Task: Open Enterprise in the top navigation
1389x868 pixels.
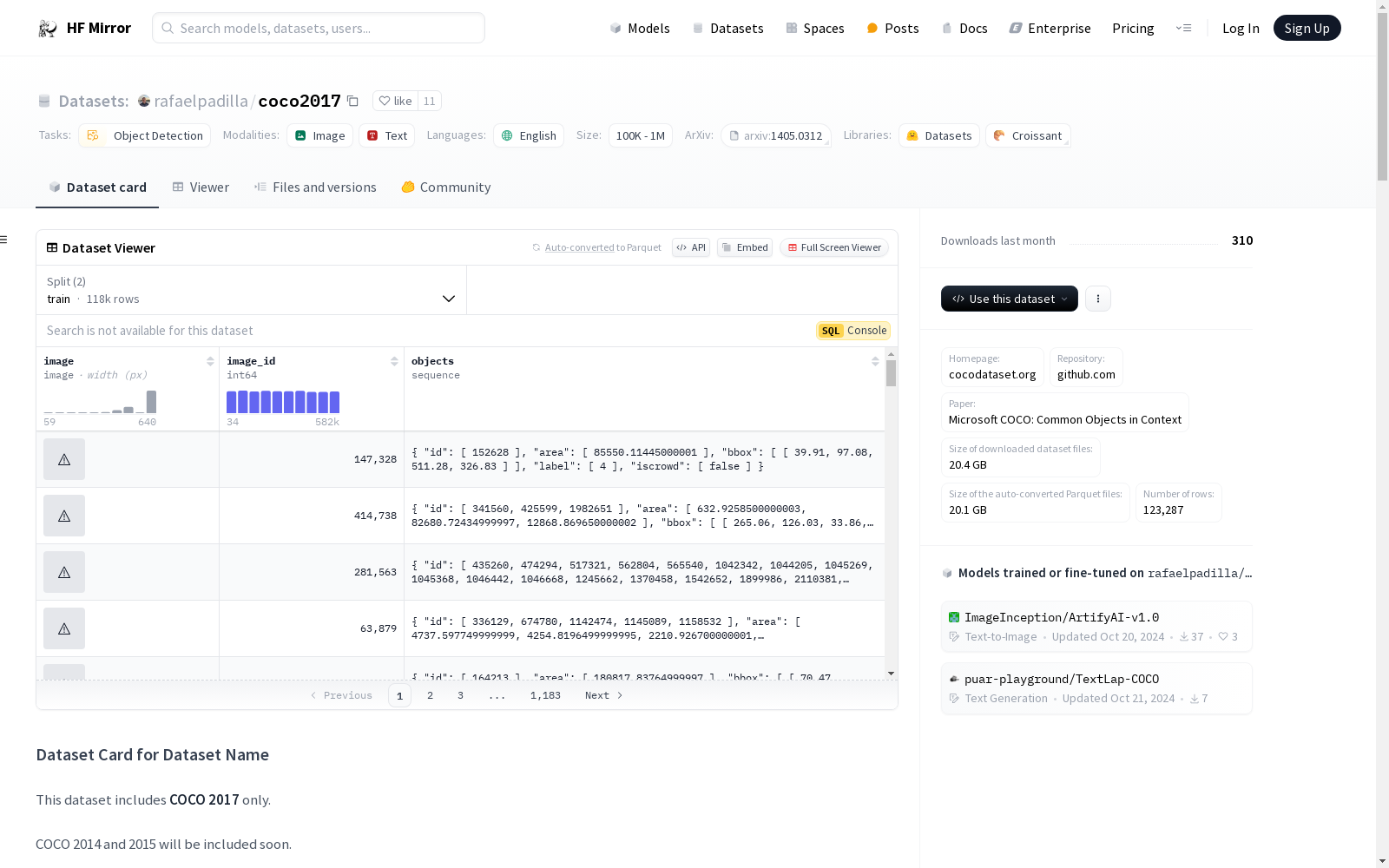Action: 1050,29
